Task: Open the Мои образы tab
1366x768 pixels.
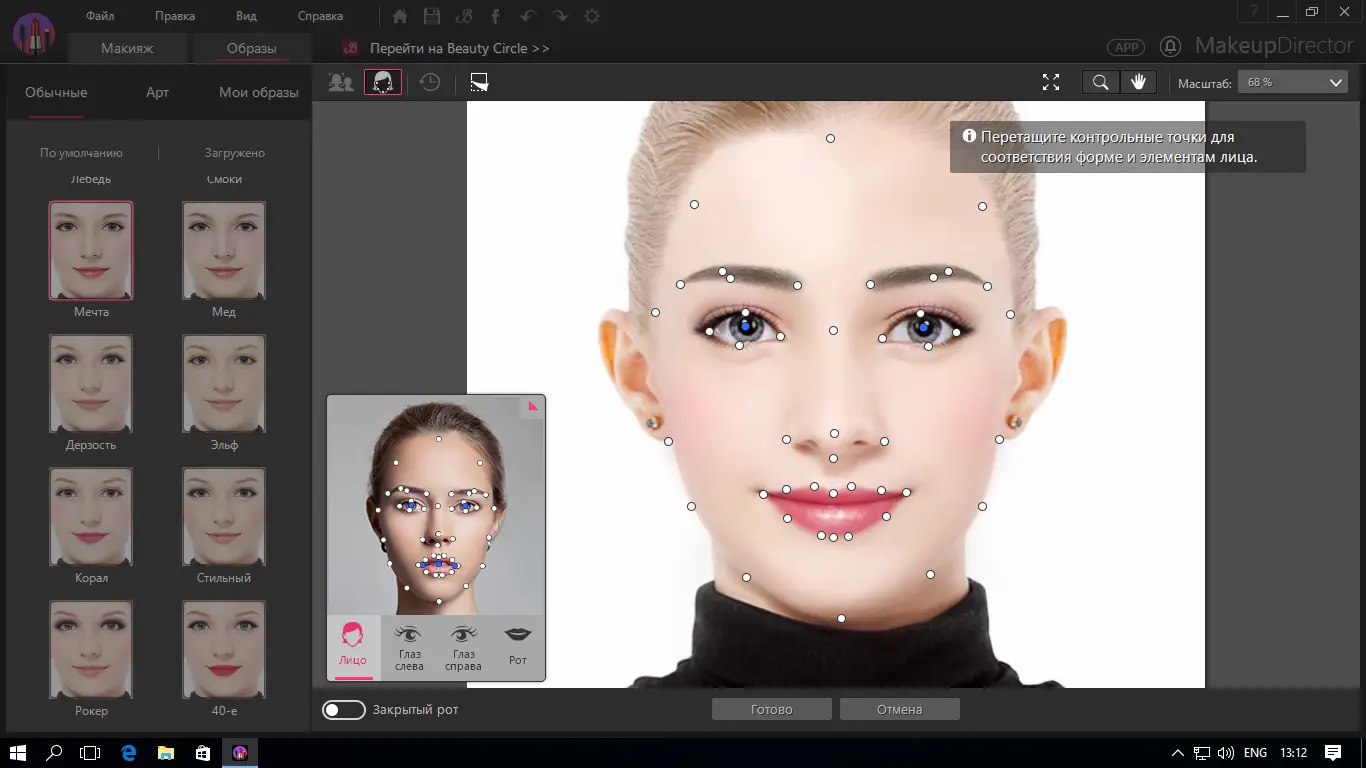Action: [258, 92]
